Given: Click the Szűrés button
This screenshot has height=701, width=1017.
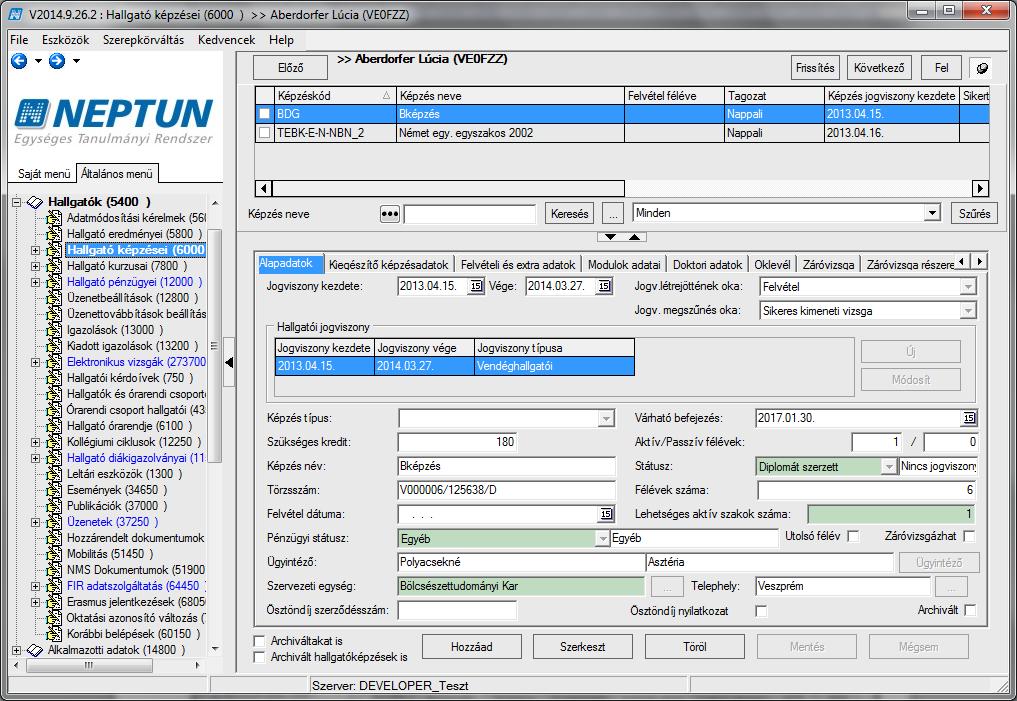Looking at the screenshot, I should pos(974,213).
